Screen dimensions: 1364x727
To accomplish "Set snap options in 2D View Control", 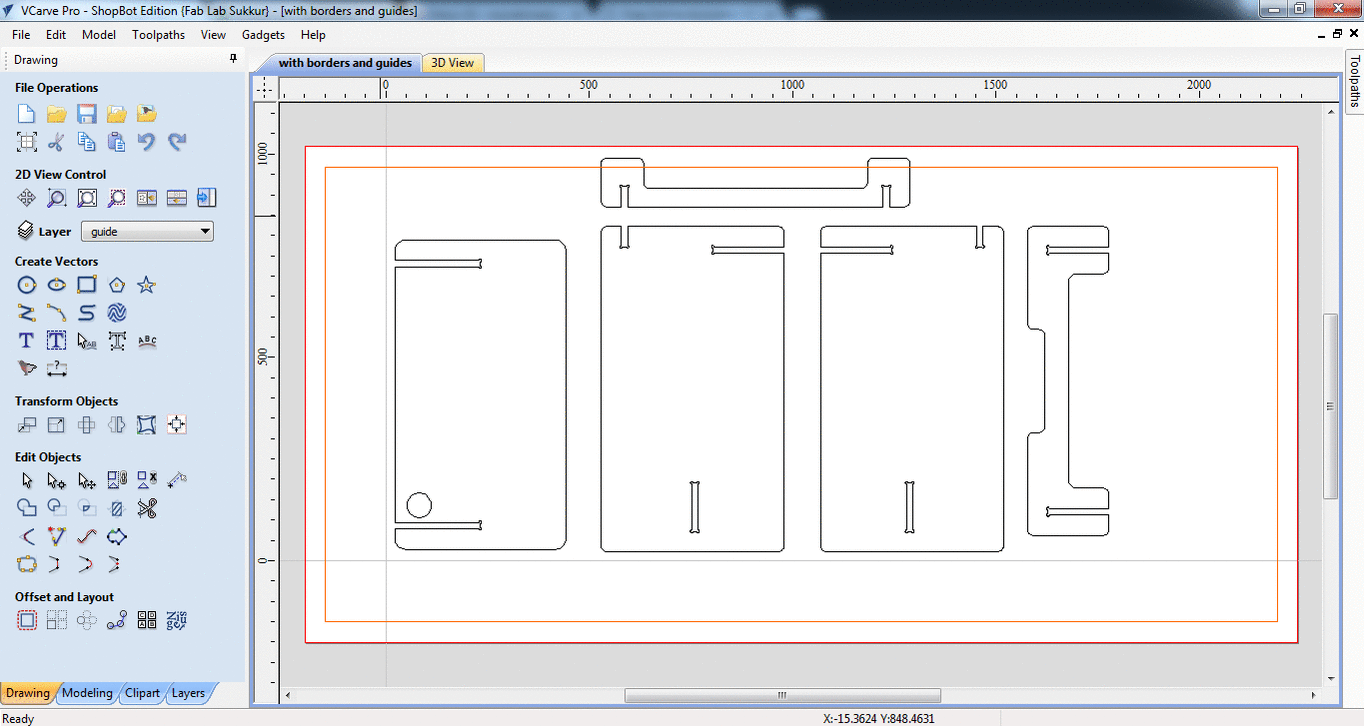I will coord(147,198).
